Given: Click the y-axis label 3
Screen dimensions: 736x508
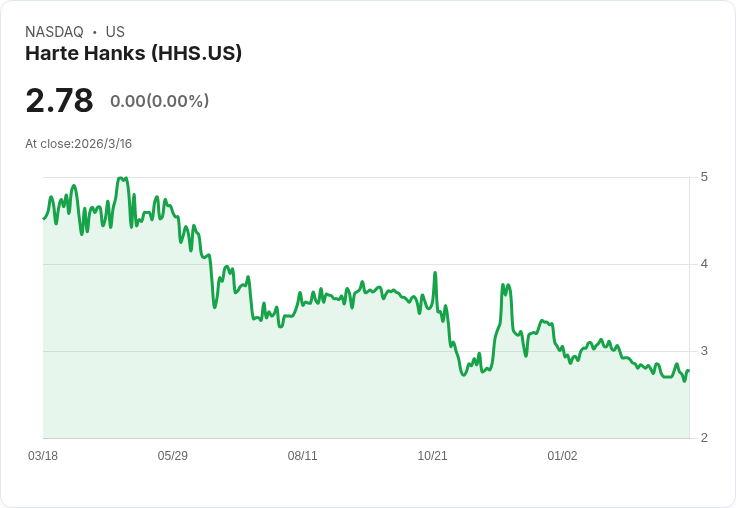Looking at the screenshot, I should (705, 351).
